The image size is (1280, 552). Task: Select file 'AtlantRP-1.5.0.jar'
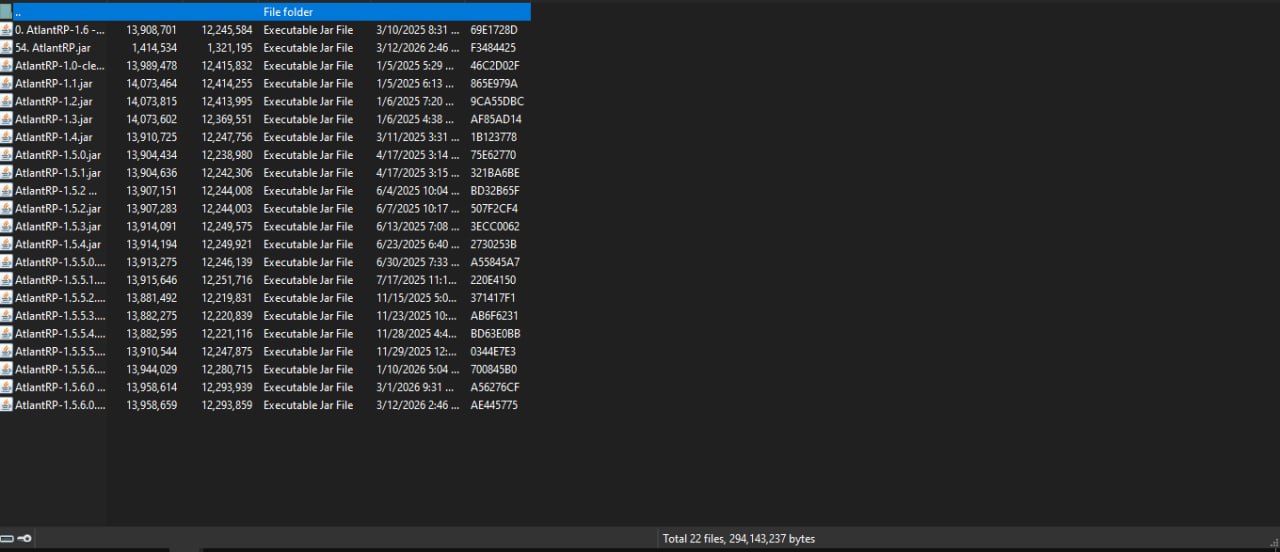click(x=58, y=155)
